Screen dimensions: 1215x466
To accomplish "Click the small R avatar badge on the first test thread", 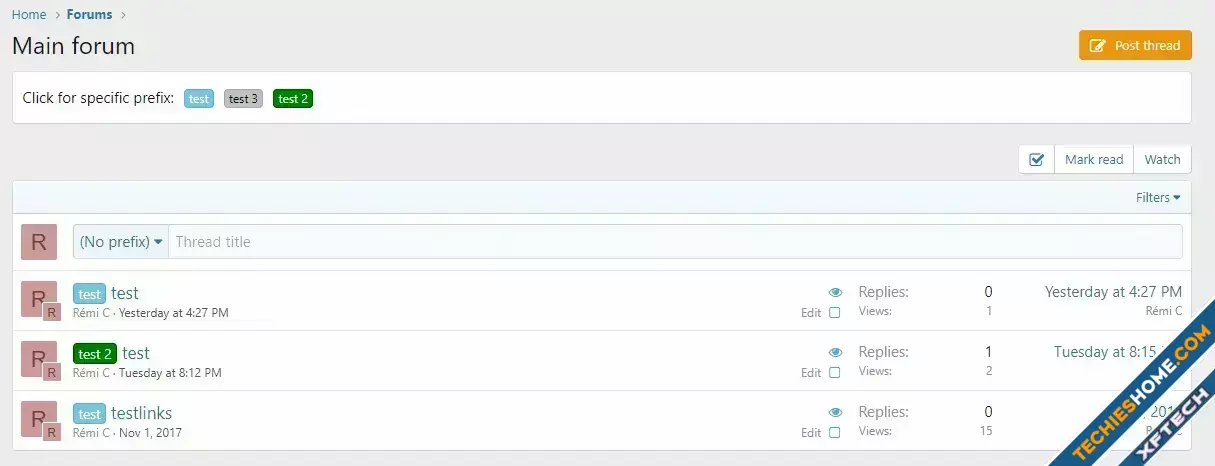I will coord(52,313).
